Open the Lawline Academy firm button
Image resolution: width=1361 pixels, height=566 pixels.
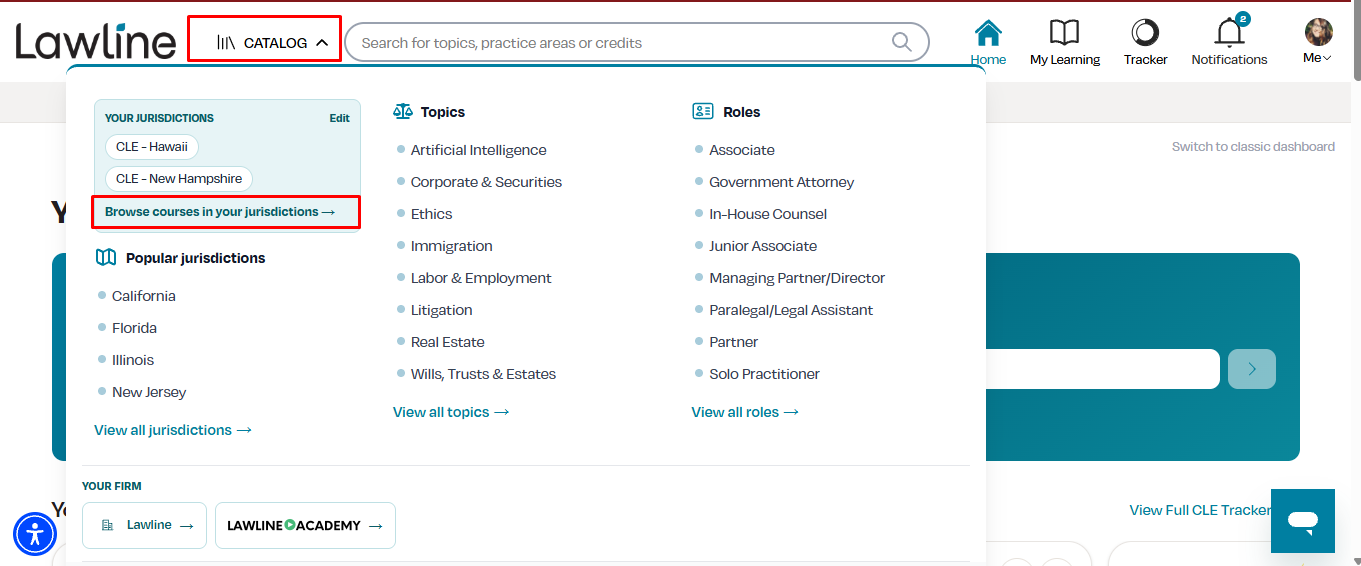click(x=305, y=525)
